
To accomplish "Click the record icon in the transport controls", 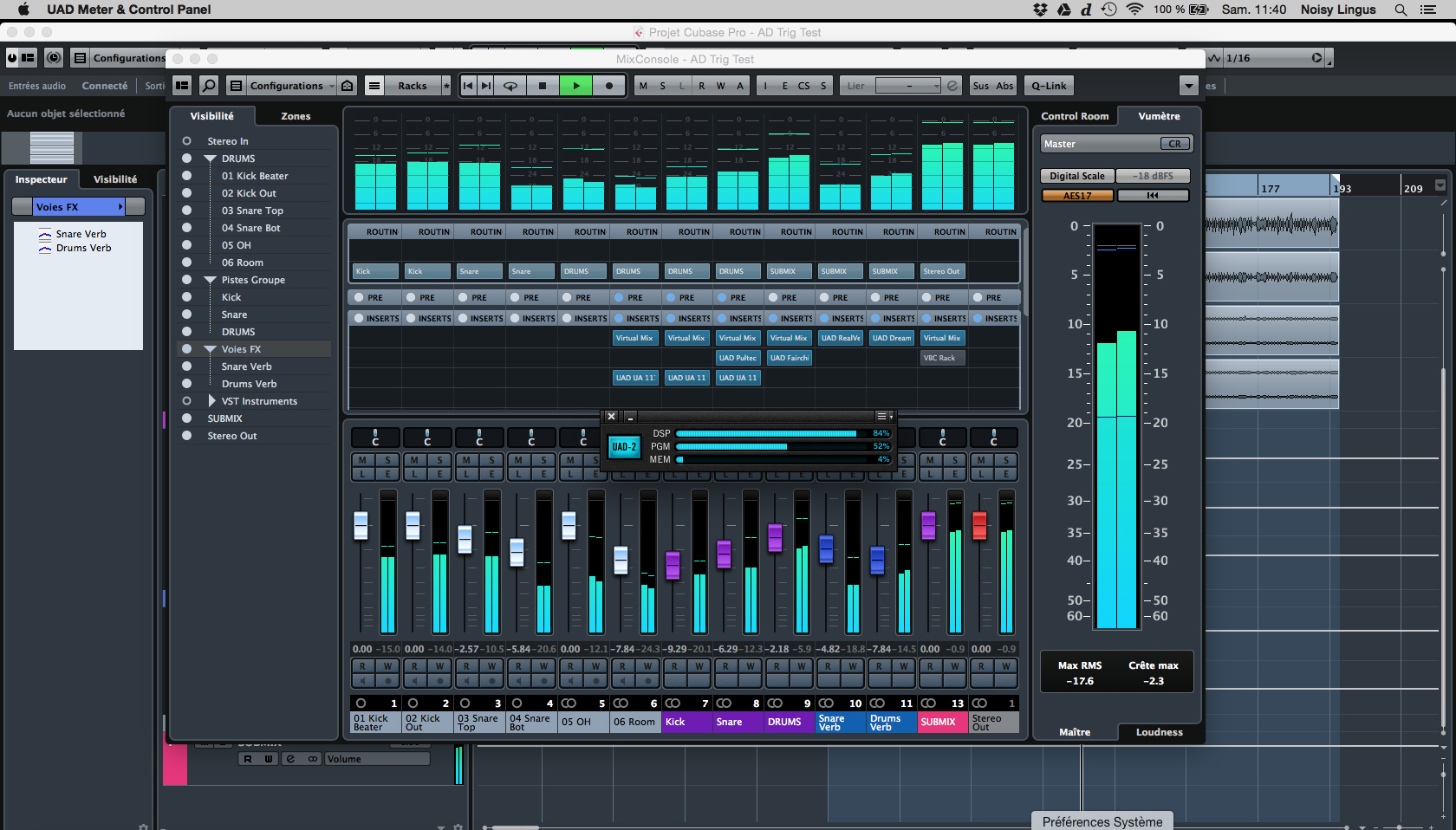I will [x=609, y=85].
